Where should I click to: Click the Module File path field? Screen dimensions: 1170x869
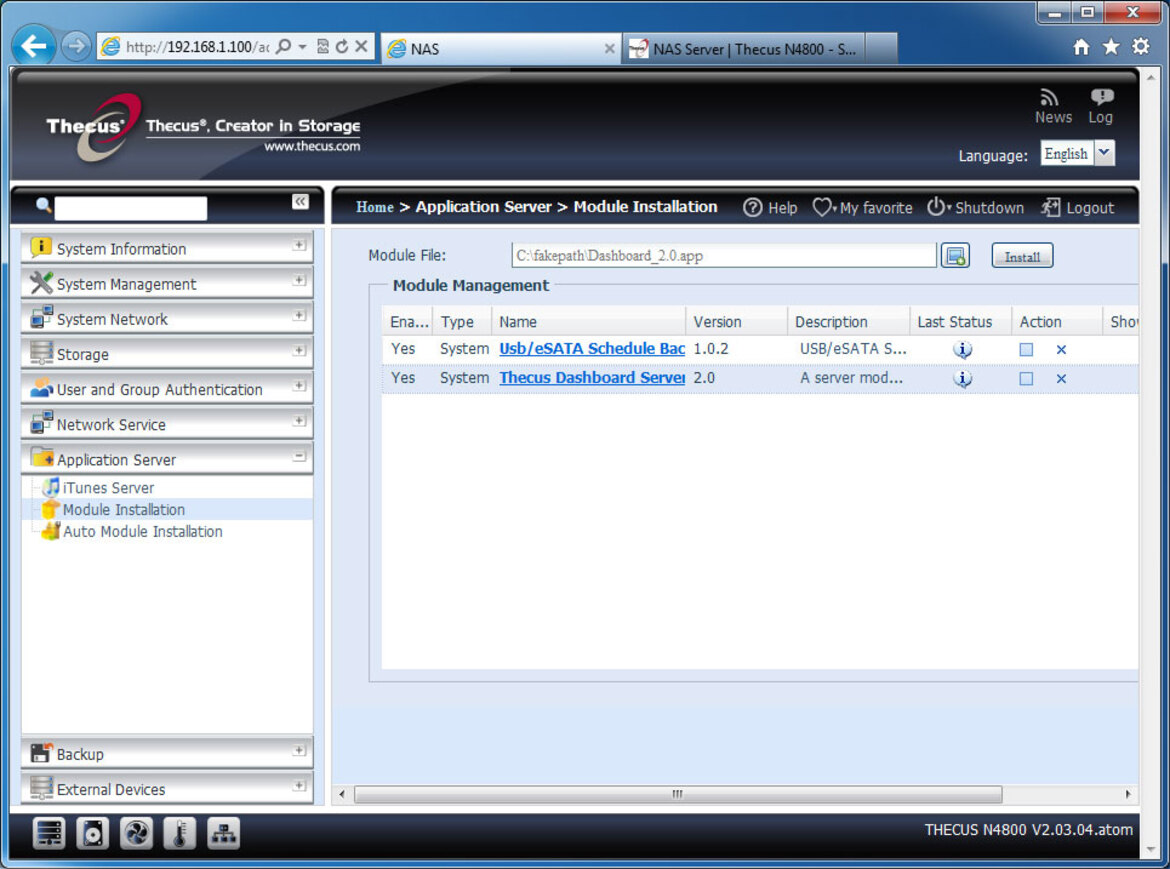pos(724,255)
